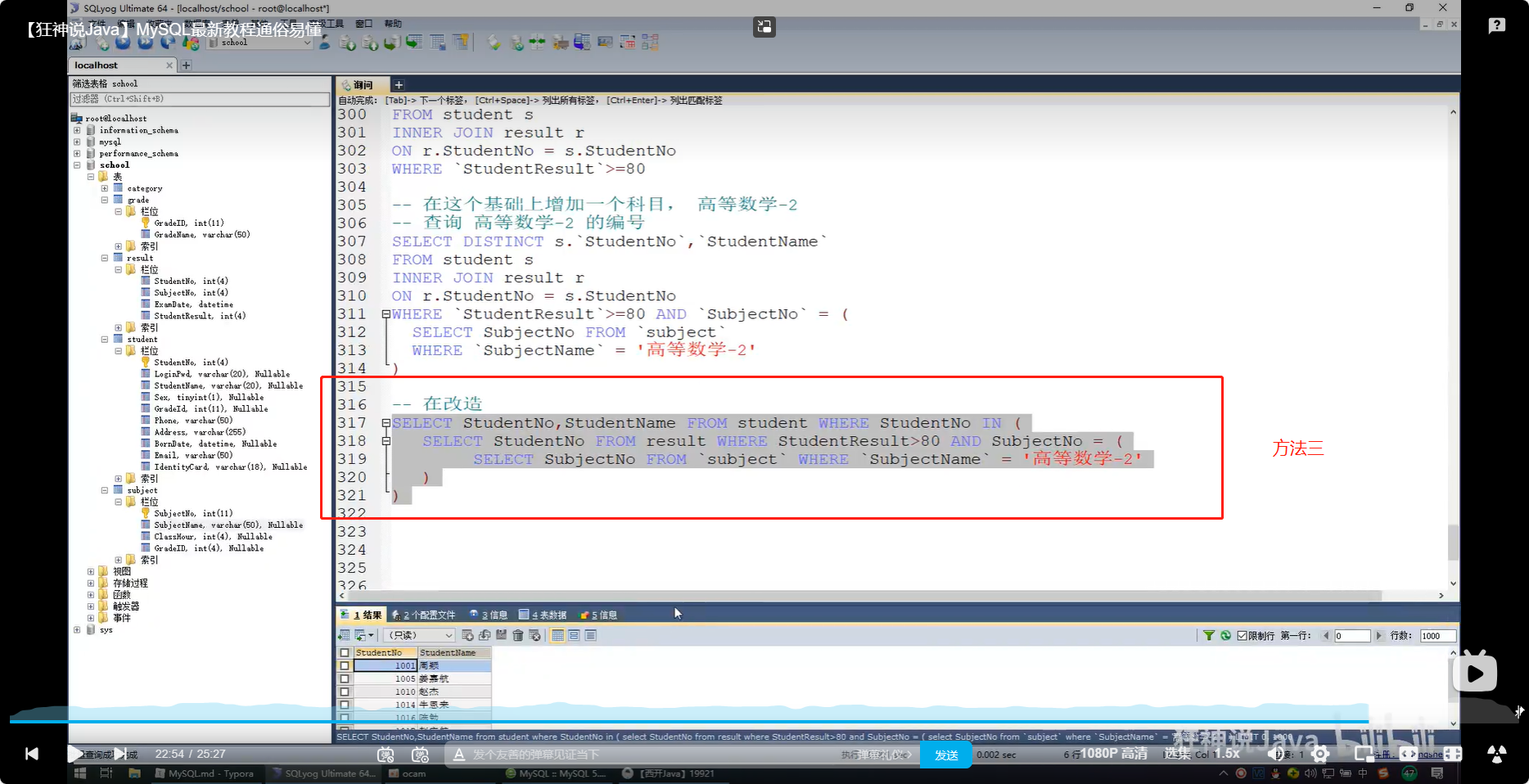1529x784 pixels.
Task: Open the 帮助 menu
Action: (x=393, y=24)
